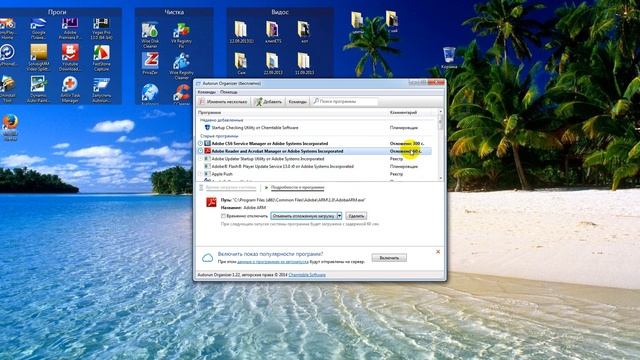Open the Chemtable Software link in status bar
The width and height of the screenshot is (640, 360).
coord(307,275)
